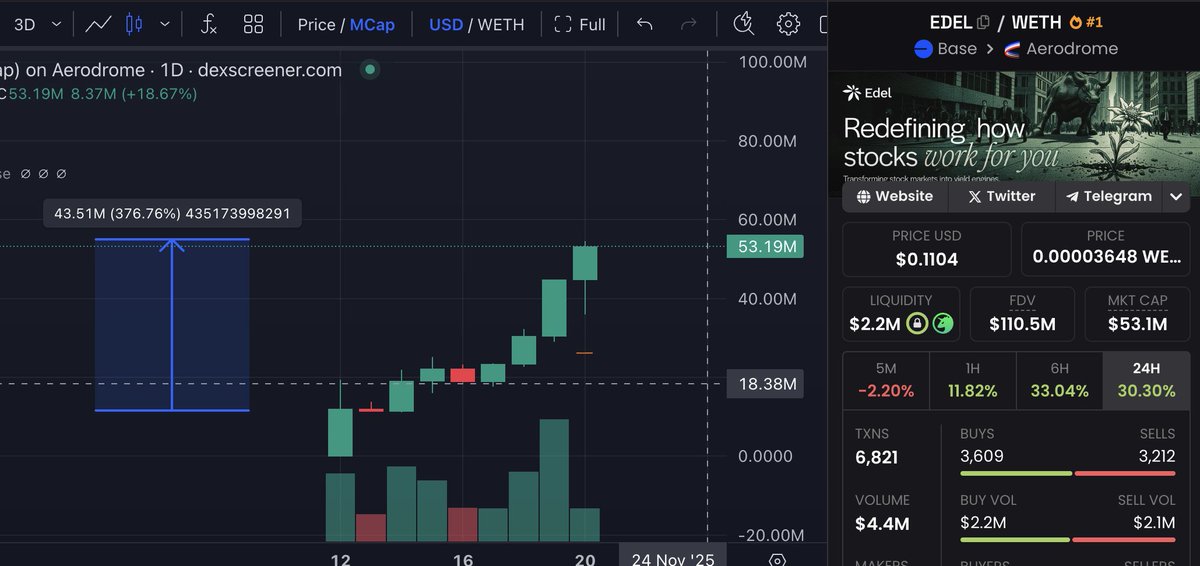Undo the last chart action
Viewport: 1200px width, 566px height.
(645, 24)
